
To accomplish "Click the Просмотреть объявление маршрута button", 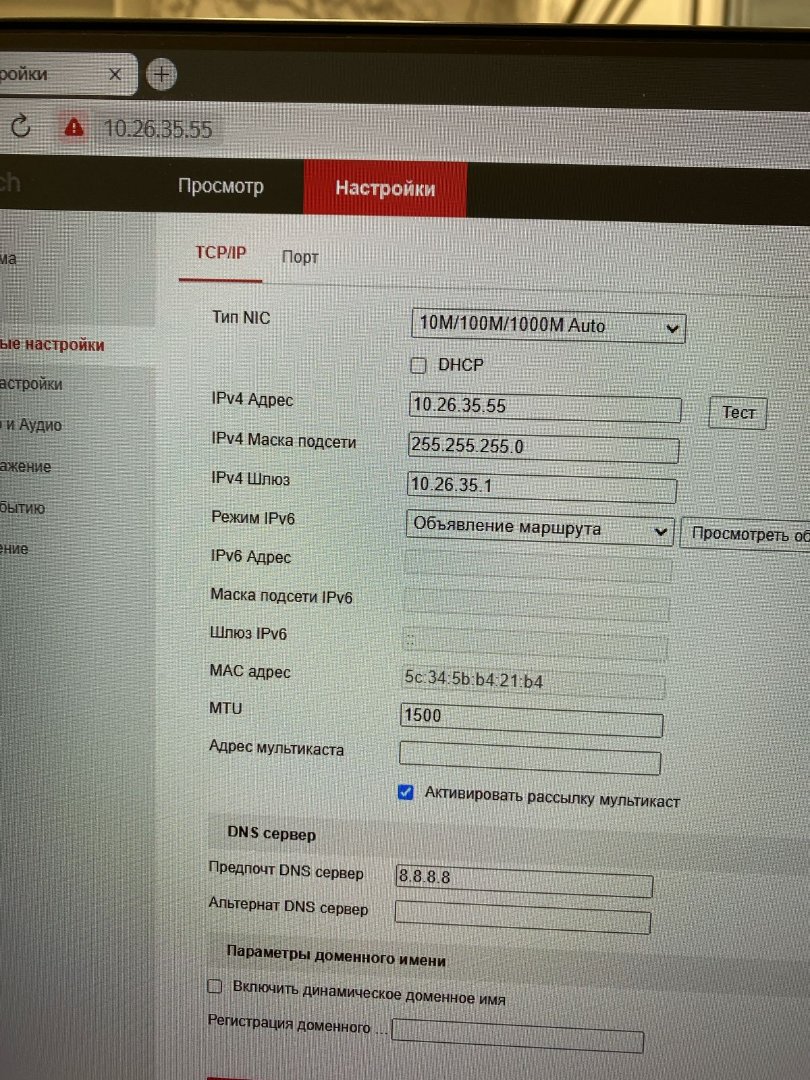I will pos(745,534).
